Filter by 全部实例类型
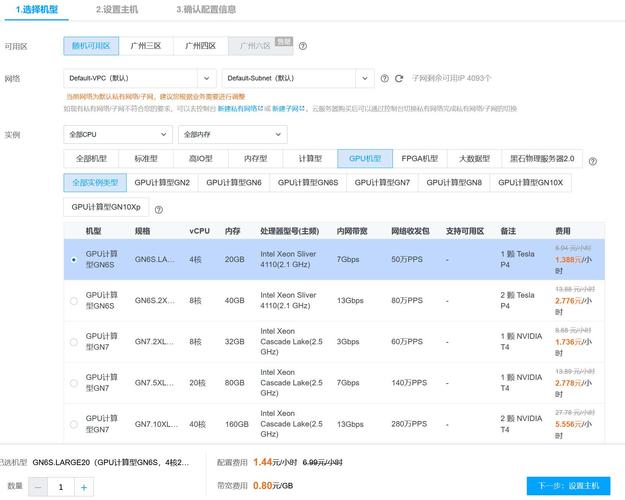The image size is (625, 500). 95,183
